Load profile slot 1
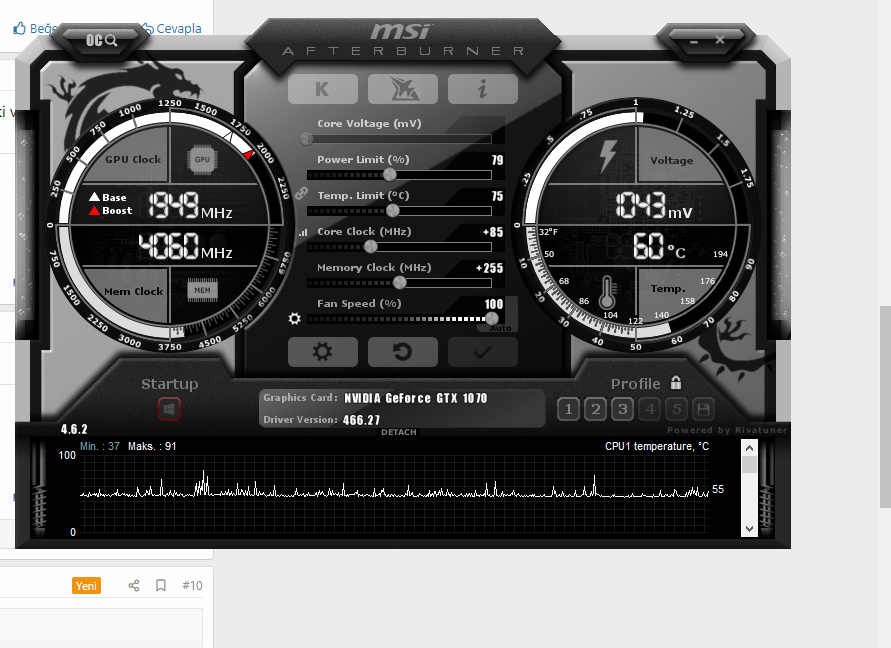The width and height of the screenshot is (891, 648). tap(568, 409)
